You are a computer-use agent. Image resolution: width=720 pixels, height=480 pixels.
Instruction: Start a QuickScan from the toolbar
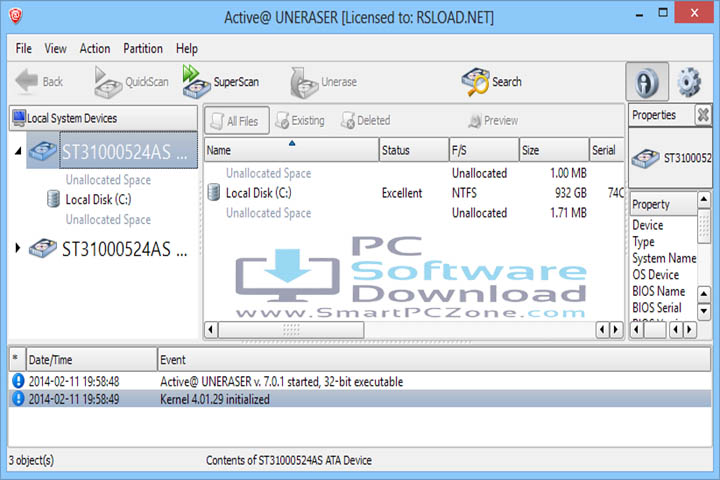pos(131,82)
